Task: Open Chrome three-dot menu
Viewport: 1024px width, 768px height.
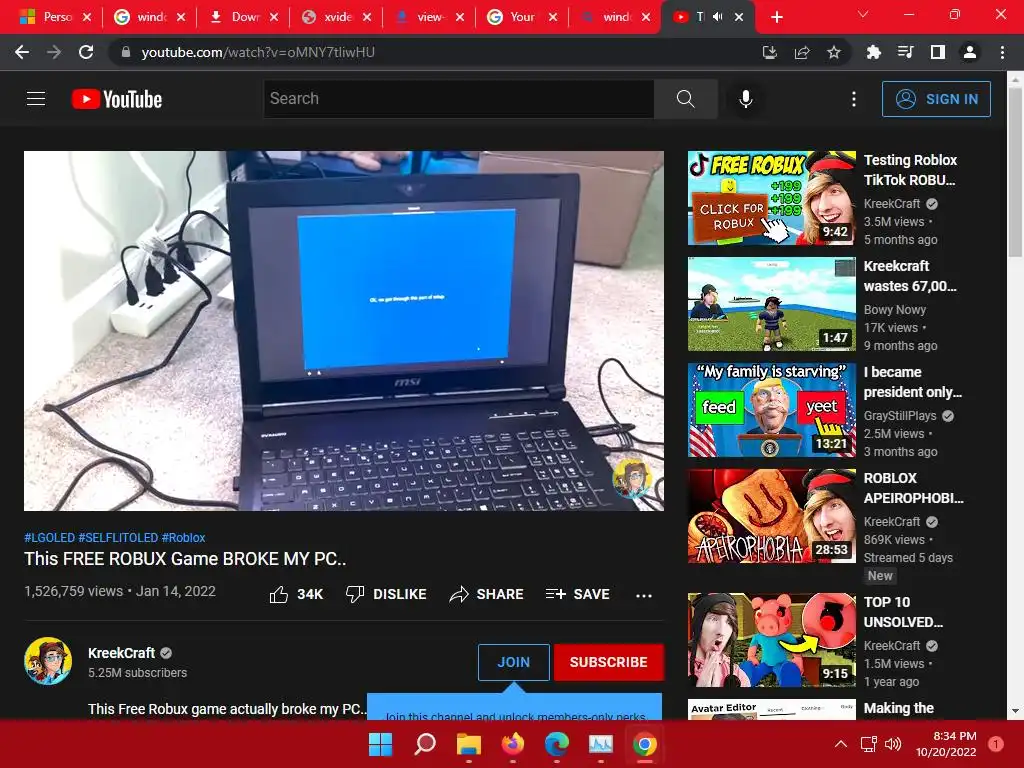Action: click(1002, 52)
